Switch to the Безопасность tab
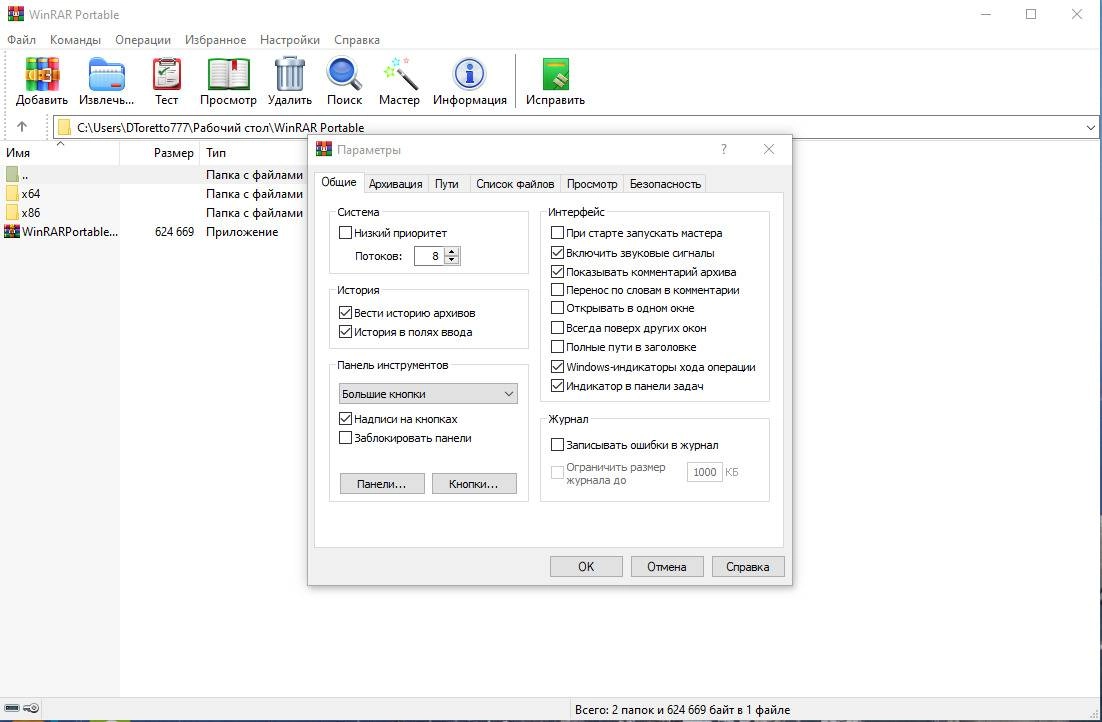The width and height of the screenshot is (1102, 722). click(665, 183)
